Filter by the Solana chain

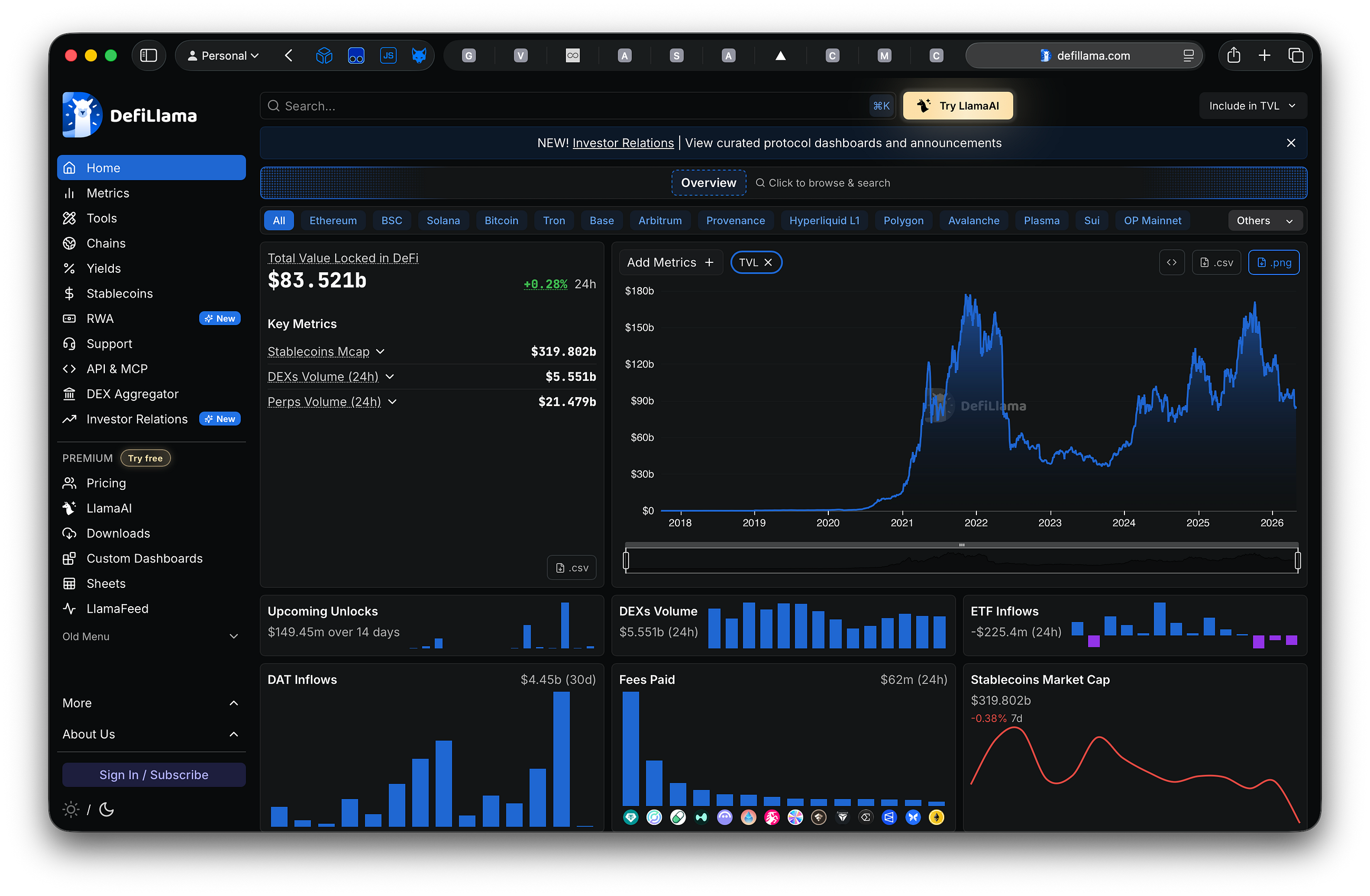[443, 220]
